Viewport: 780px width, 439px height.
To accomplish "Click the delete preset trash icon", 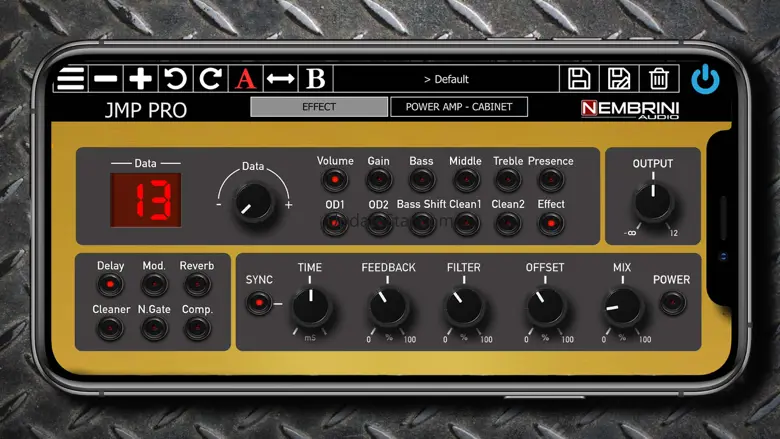I will 659,79.
